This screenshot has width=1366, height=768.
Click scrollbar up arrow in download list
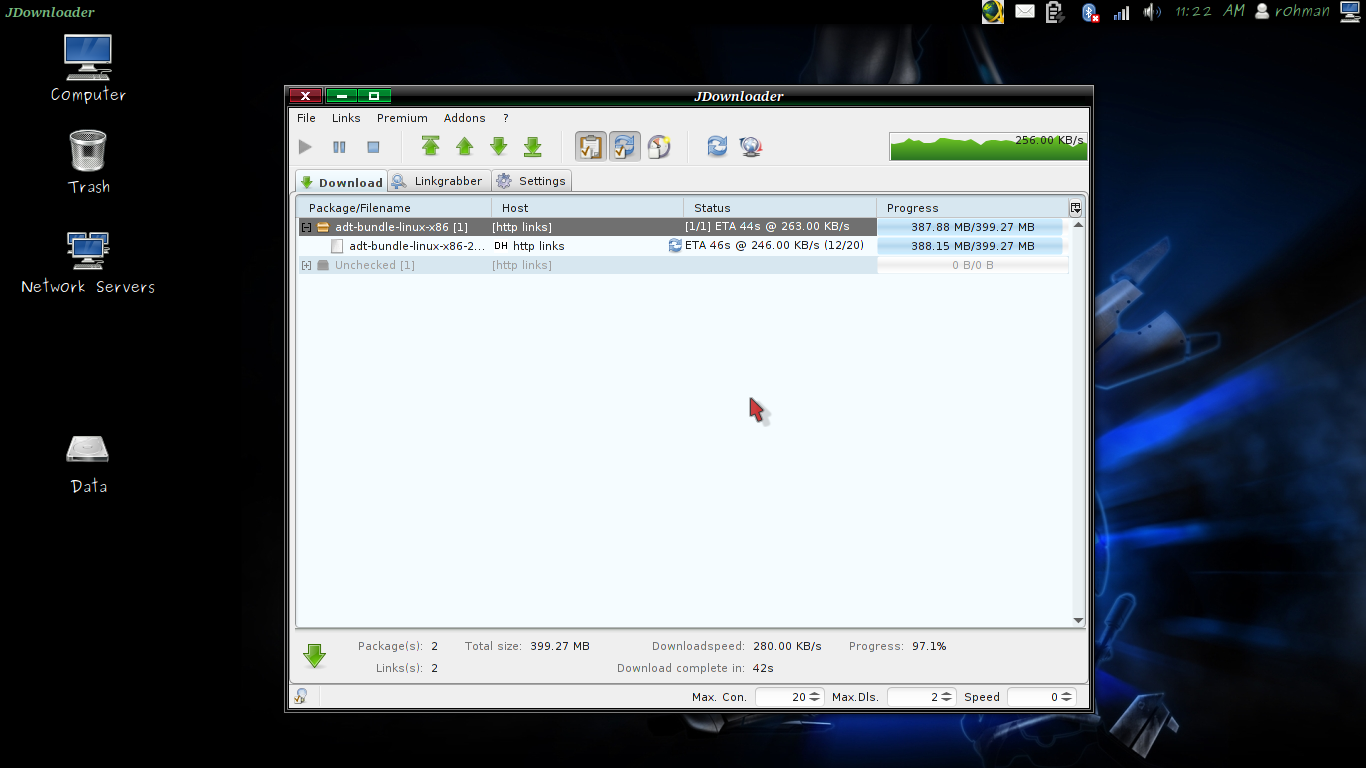point(1078,225)
